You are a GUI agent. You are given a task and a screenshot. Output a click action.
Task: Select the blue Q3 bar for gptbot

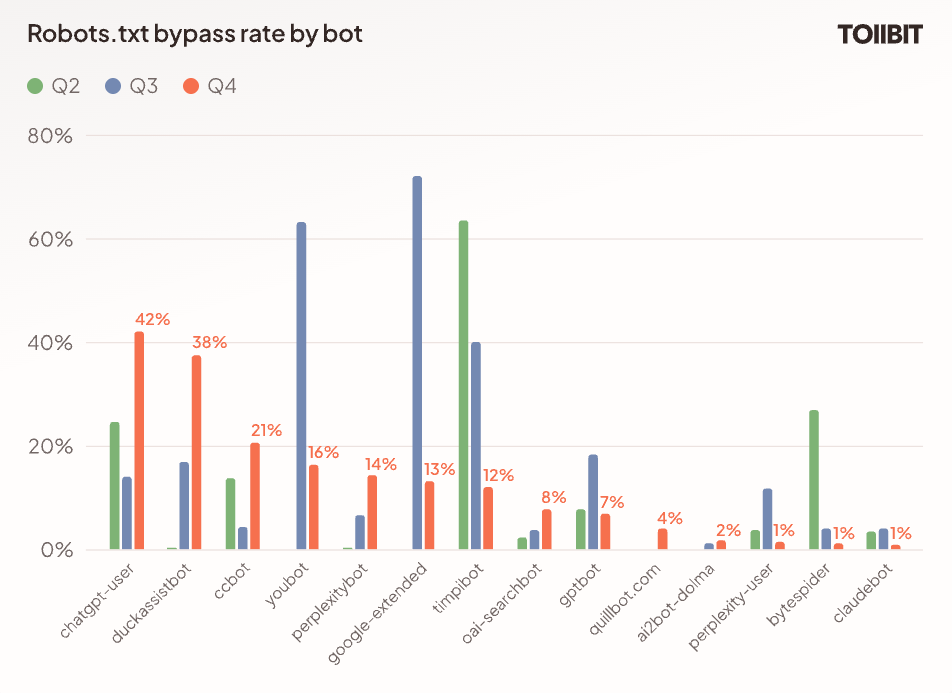tap(593, 502)
